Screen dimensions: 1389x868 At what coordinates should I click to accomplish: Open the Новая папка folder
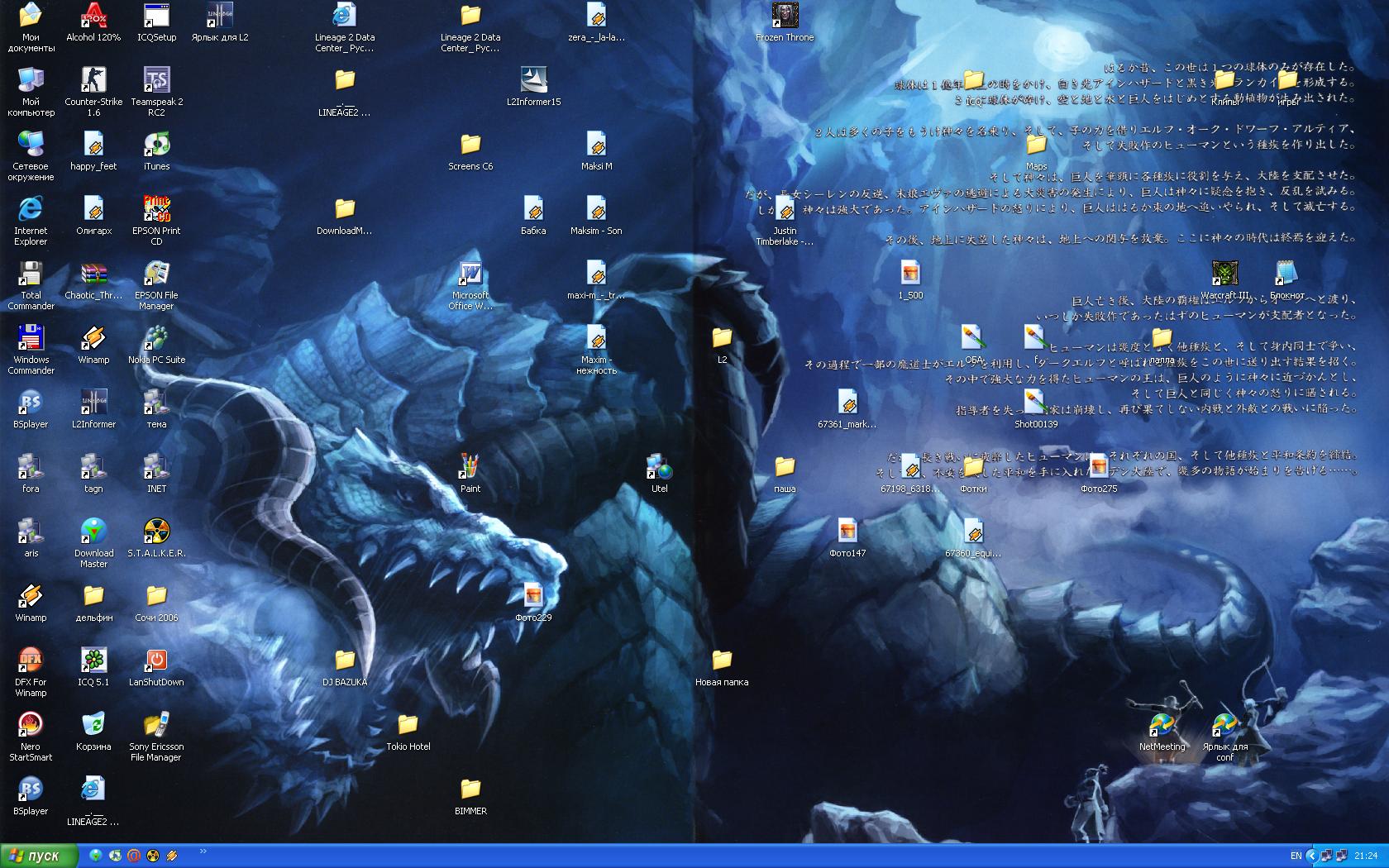pyautogui.click(x=722, y=667)
